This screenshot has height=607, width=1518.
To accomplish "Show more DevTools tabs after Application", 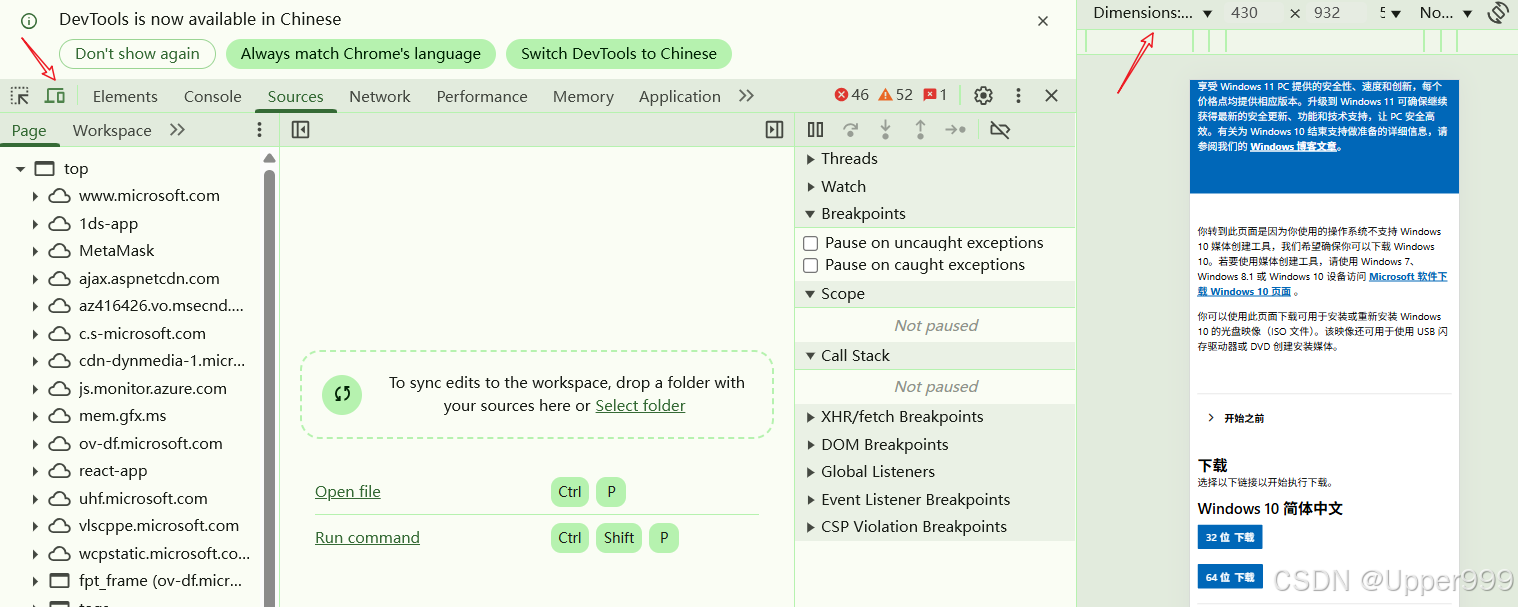I will 746,96.
